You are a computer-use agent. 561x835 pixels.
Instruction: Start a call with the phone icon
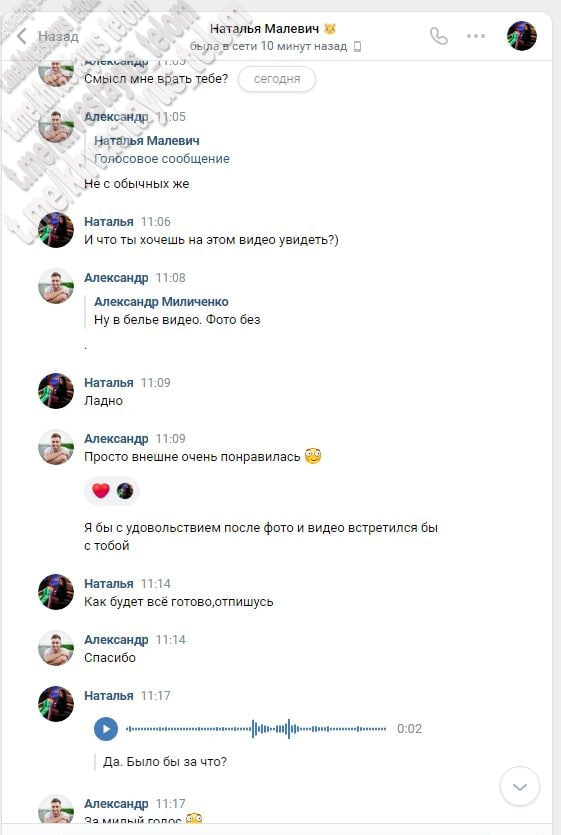438,36
